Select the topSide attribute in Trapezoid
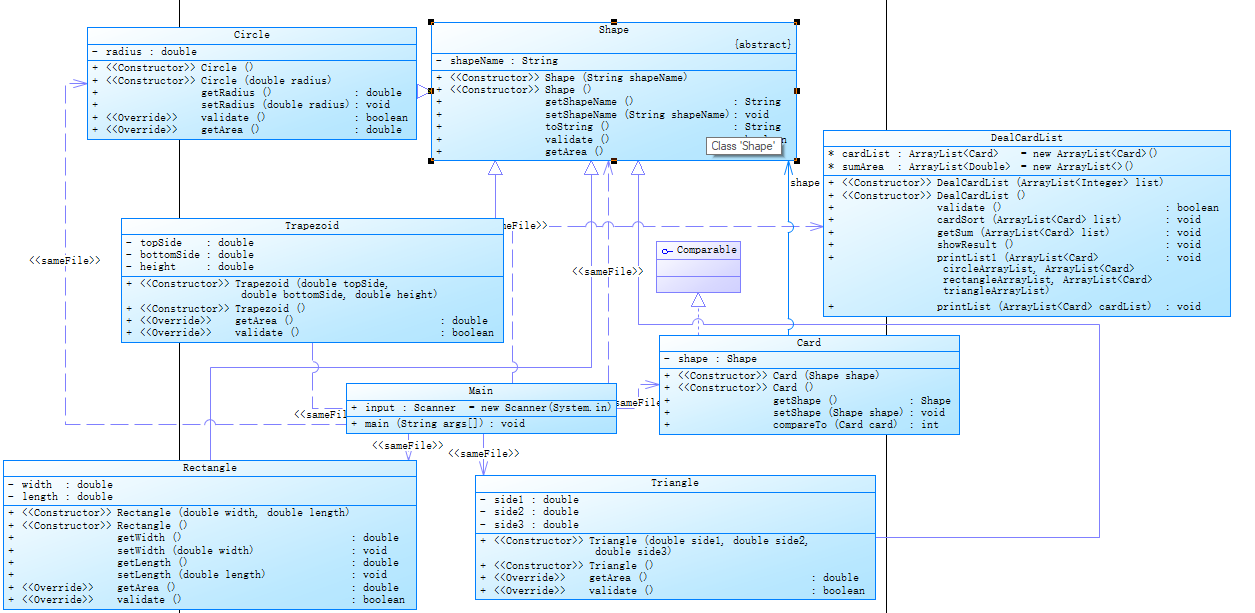The height and width of the screenshot is (613, 1255). pyautogui.click(x=189, y=243)
